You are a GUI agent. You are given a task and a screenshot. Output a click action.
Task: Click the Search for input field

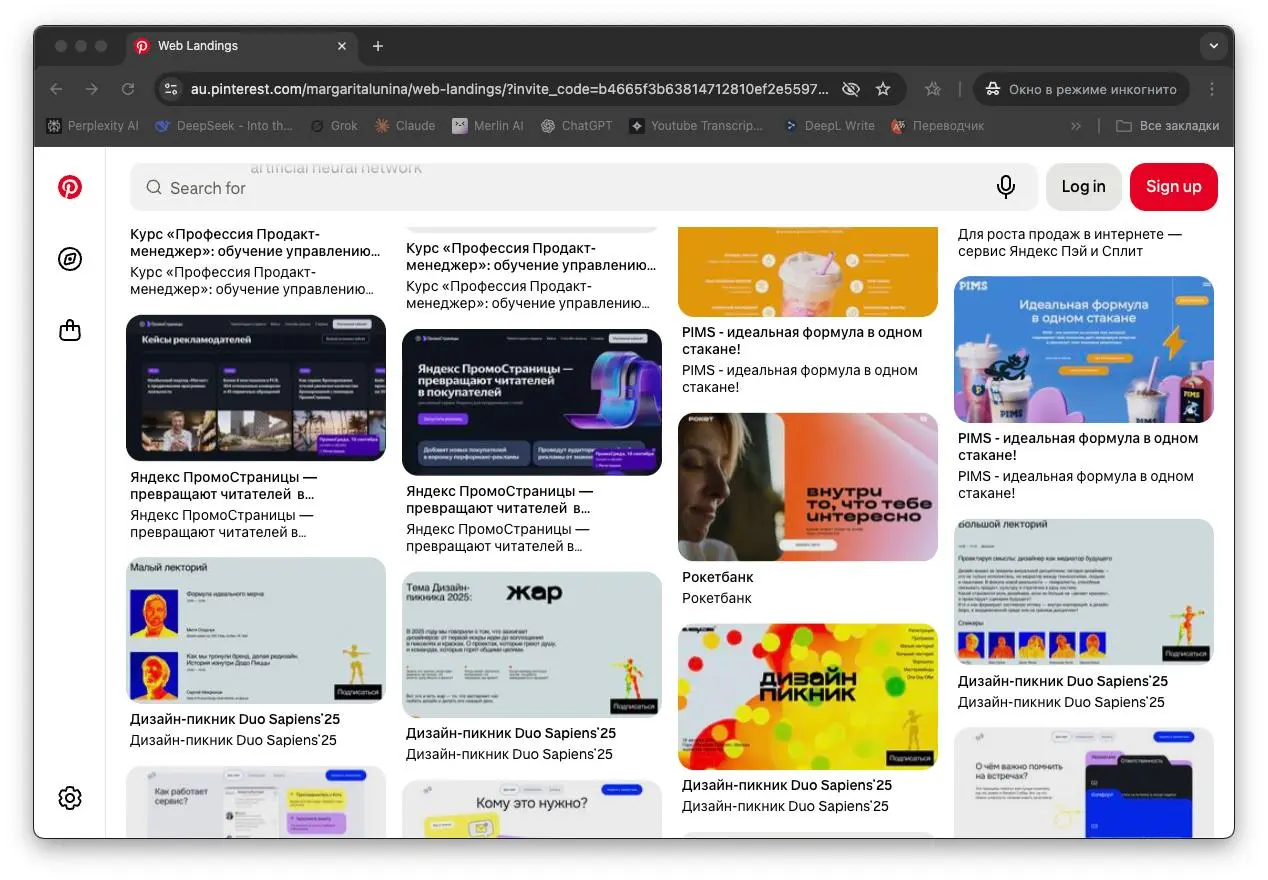click(x=560, y=188)
